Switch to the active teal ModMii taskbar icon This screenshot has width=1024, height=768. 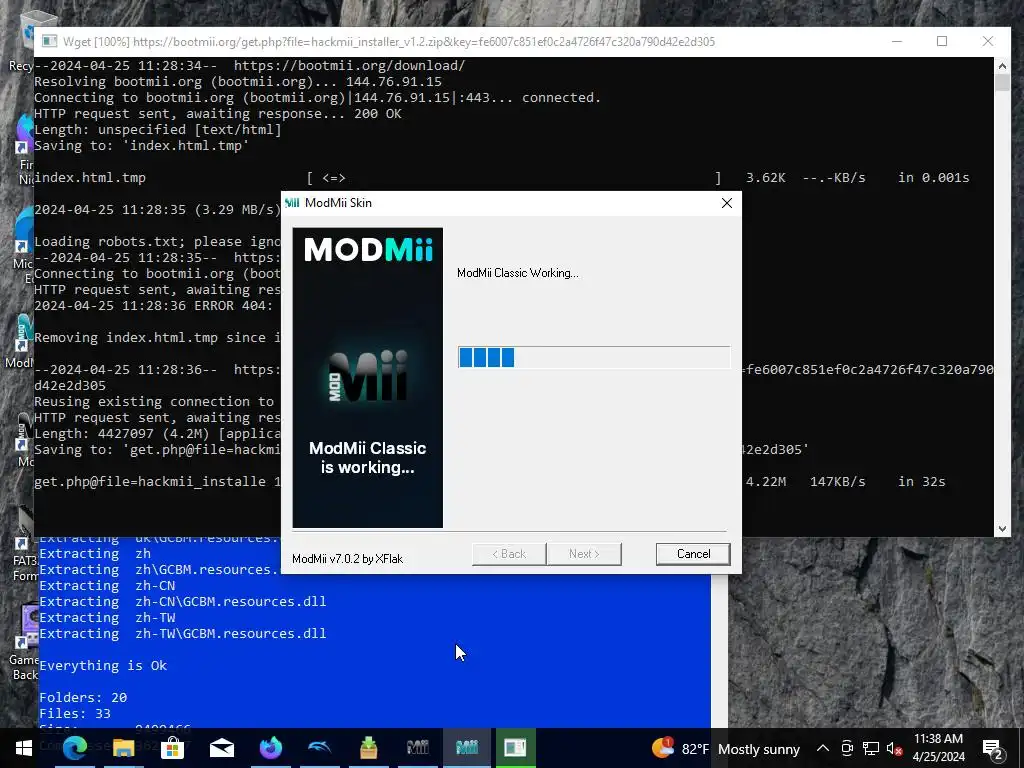pos(466,748)
